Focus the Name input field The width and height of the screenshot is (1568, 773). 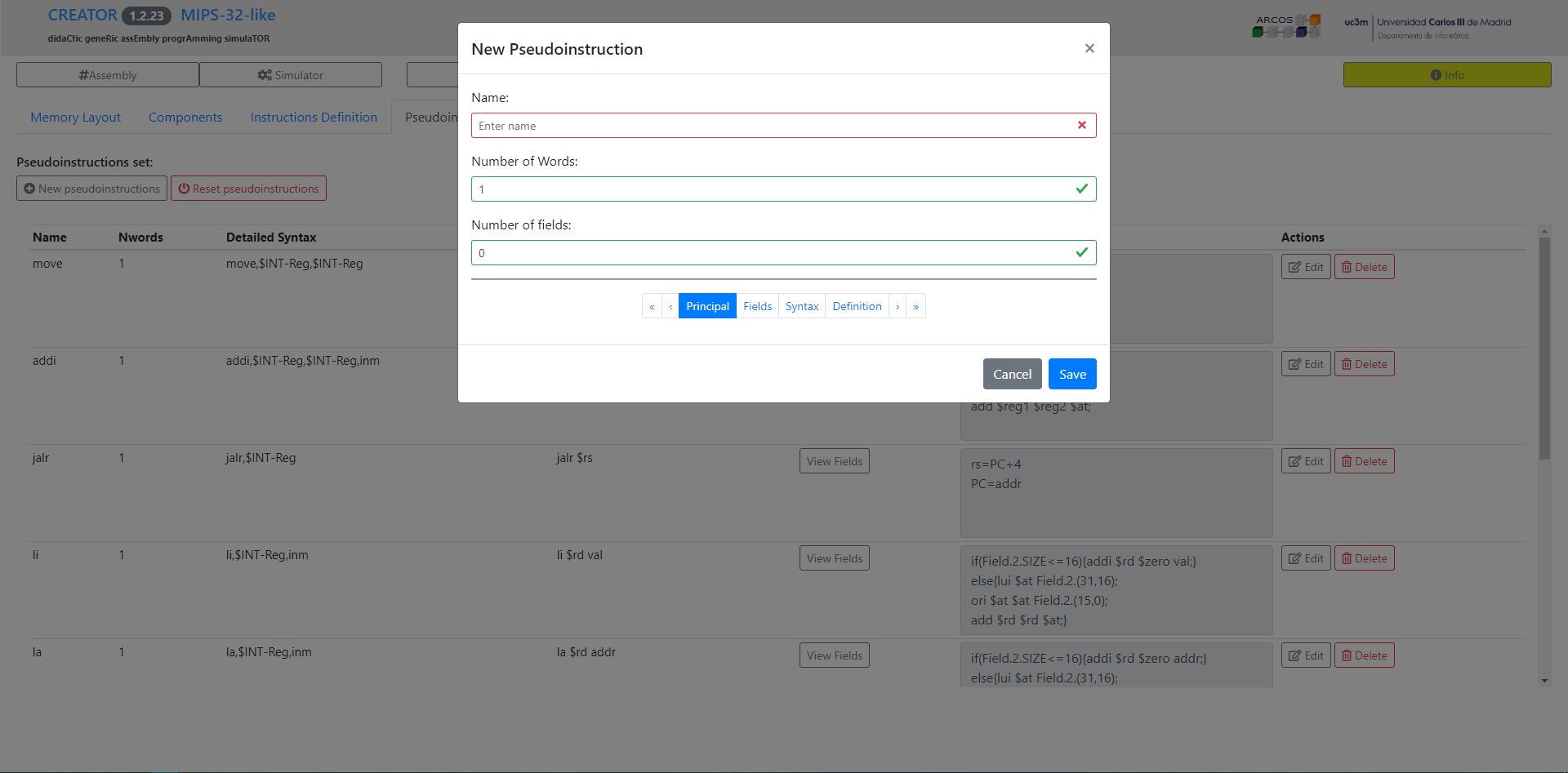click(772, 126)
